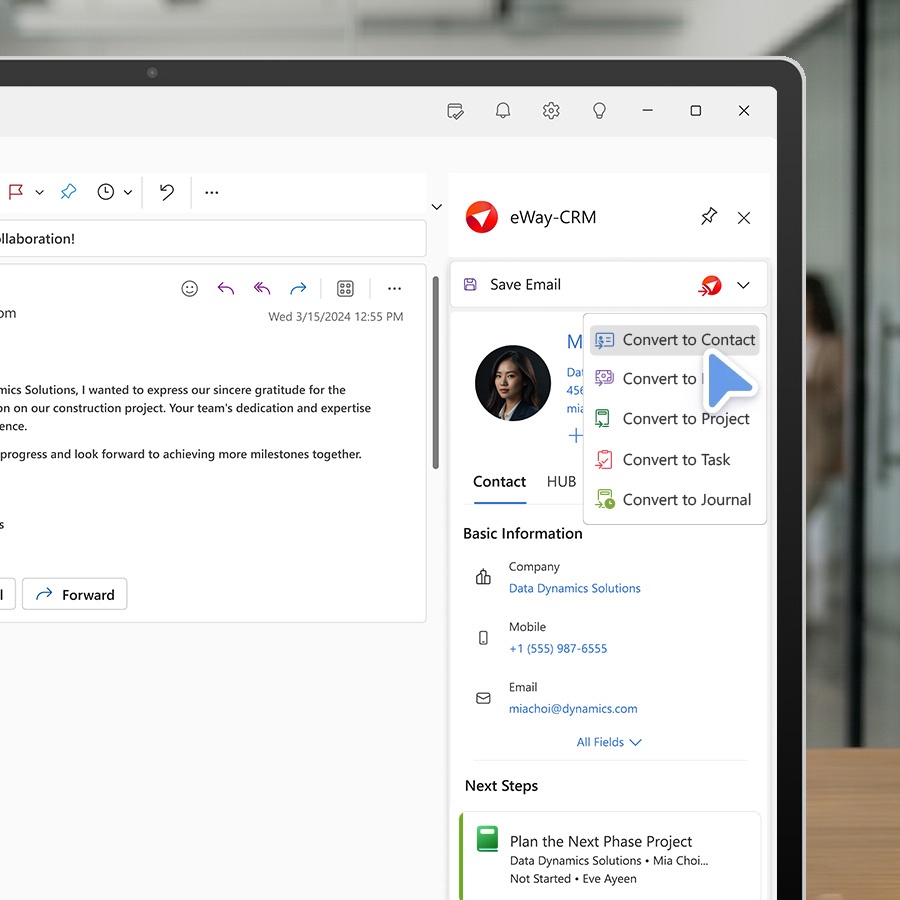Expand the flag options dropdown arrow
900x900 pixels.
pos(40,192)
